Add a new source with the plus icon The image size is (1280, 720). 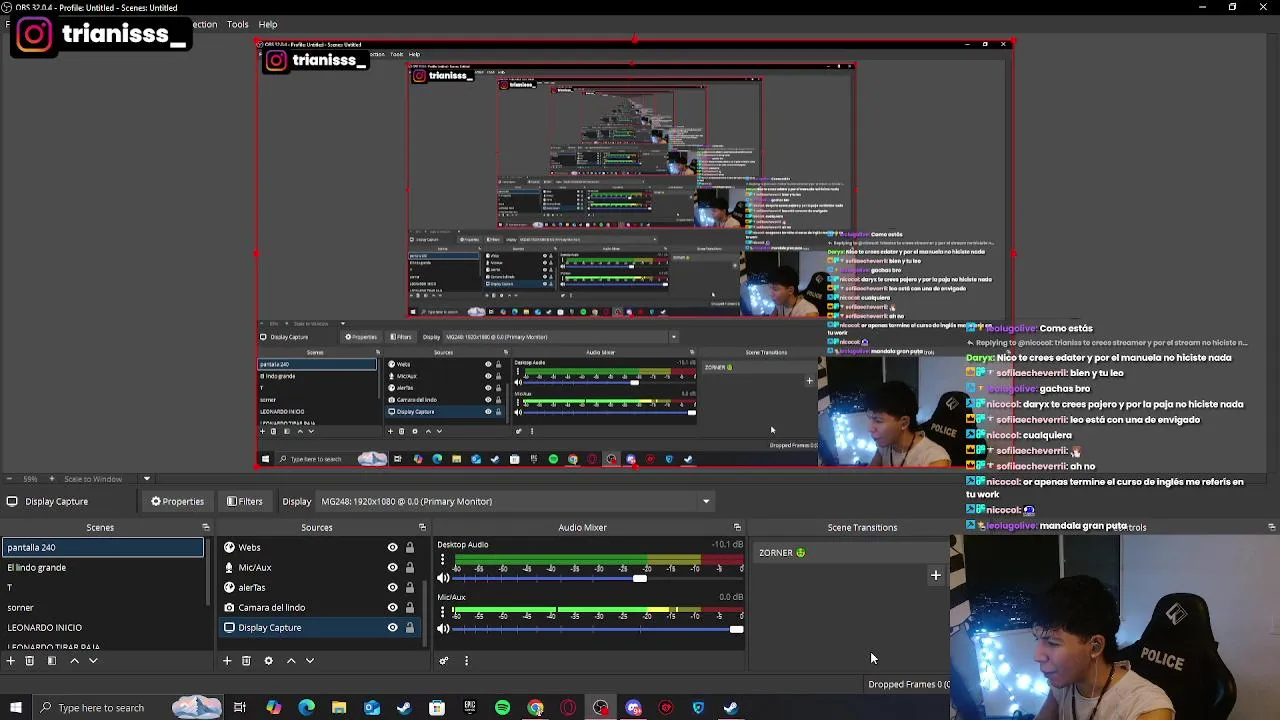coord(227,660)
